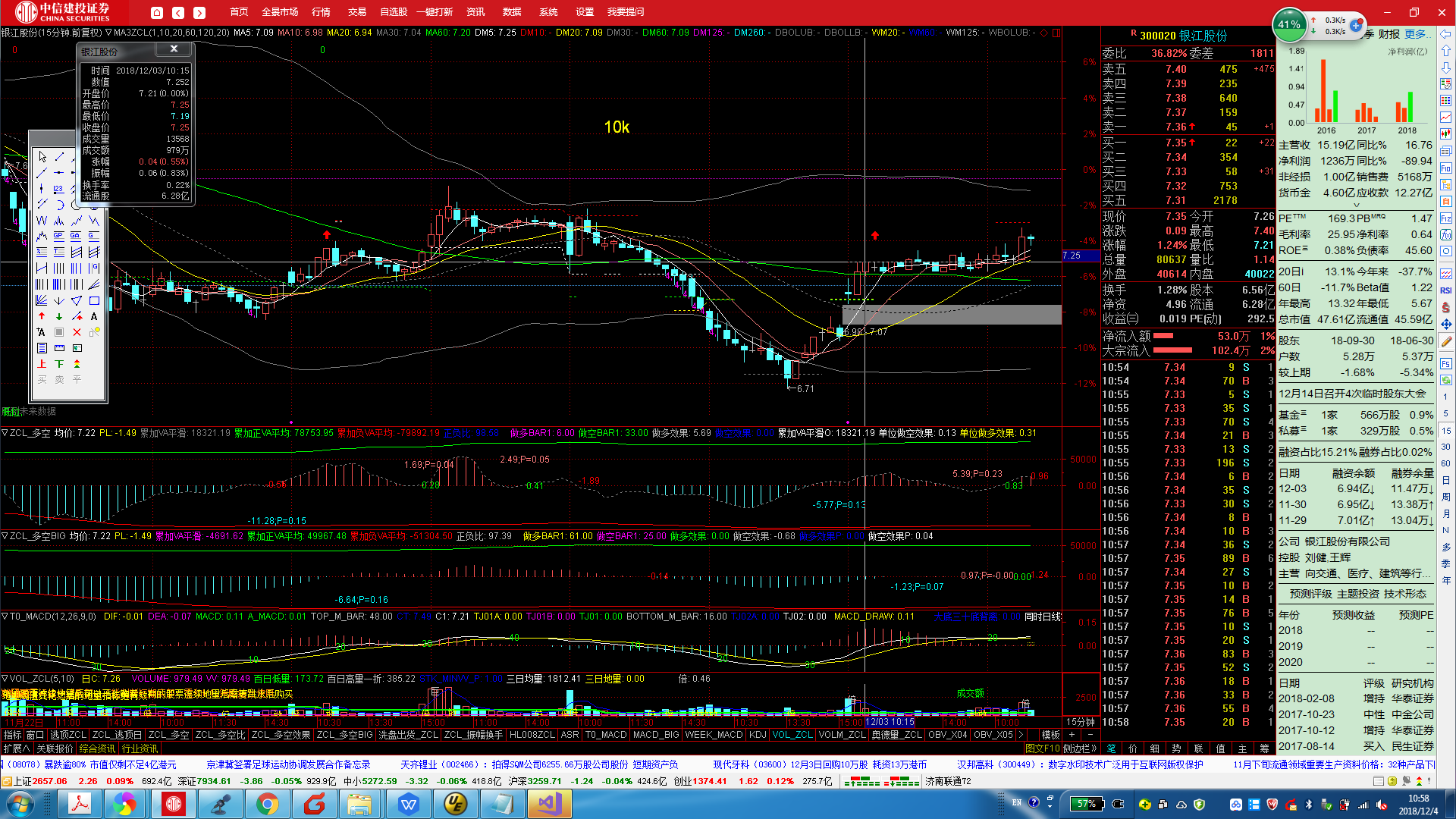
Task: Open the 行情 menu
Action: [x=321, y=12]
